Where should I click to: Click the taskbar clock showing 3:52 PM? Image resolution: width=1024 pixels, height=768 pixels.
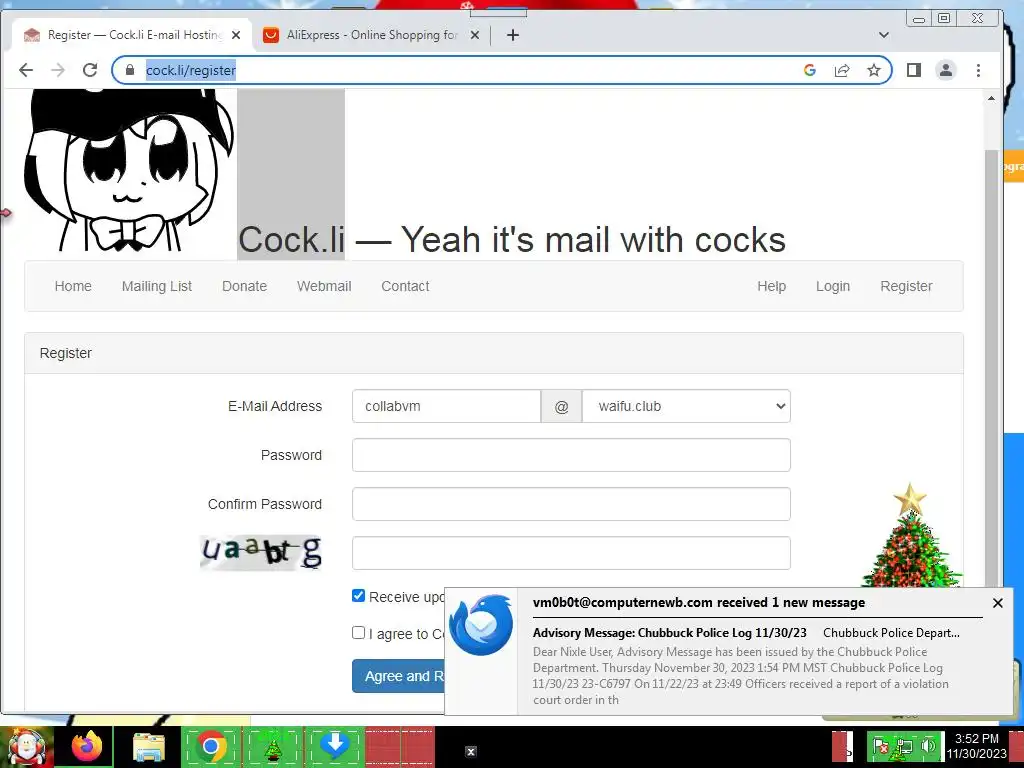pyautogui.click(x=976, y=746)
